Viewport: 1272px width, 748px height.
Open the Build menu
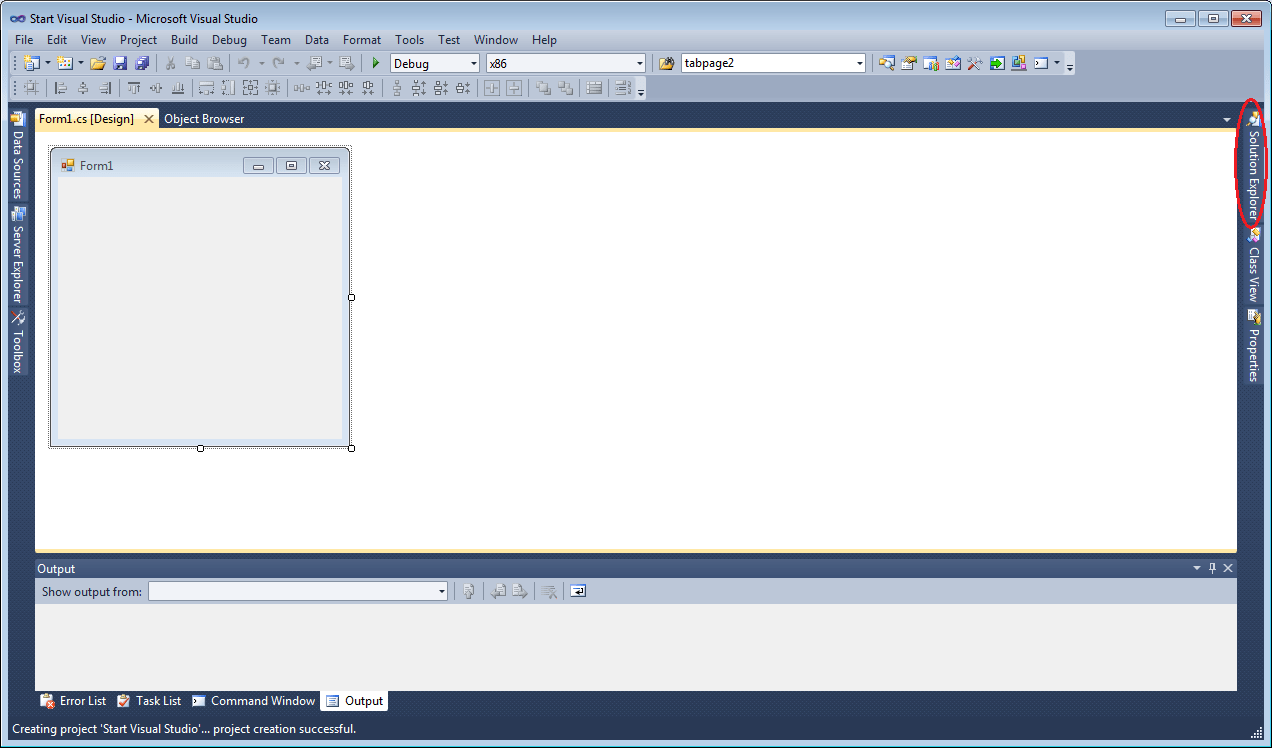tap(184, 40)
